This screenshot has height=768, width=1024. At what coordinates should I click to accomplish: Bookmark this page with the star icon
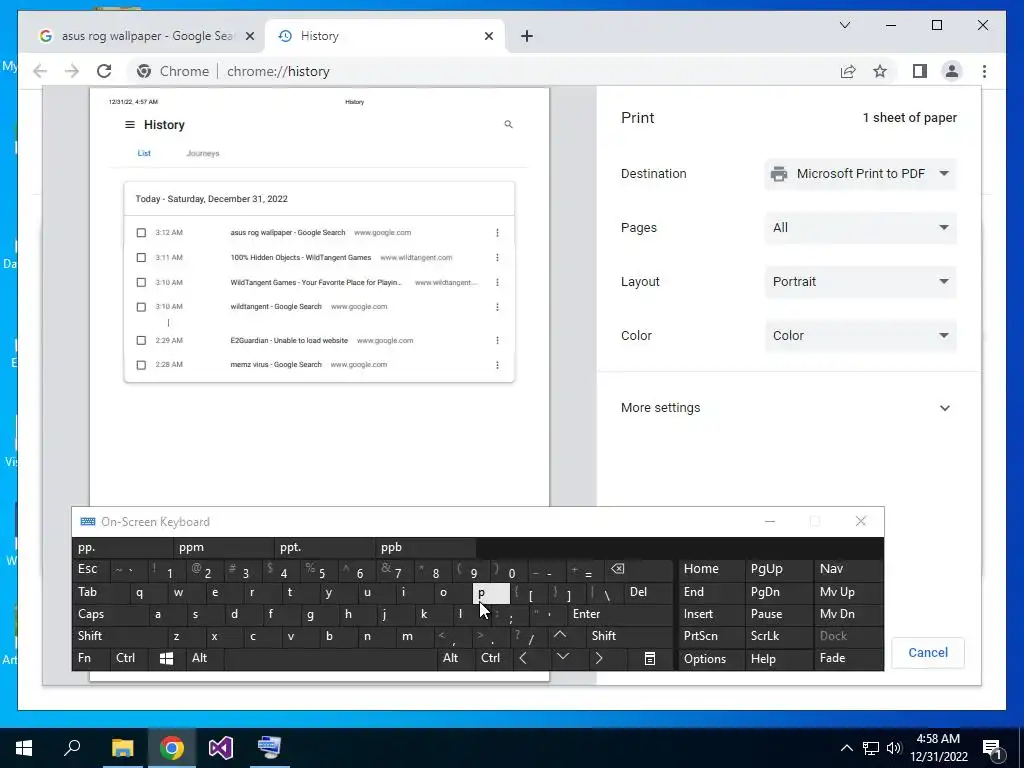tap(880, 71)
